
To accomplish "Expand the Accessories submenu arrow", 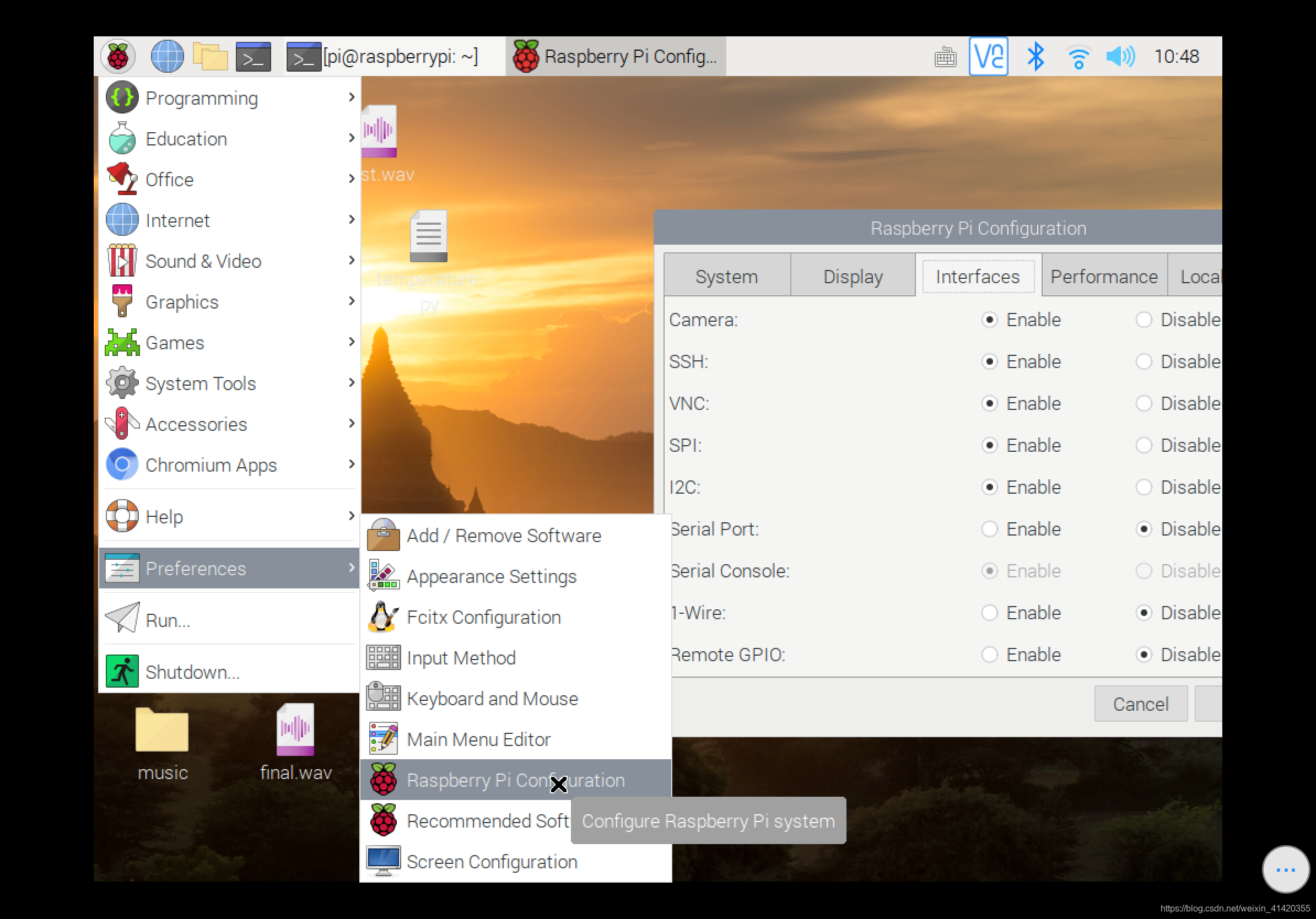I will [x=352, y=423].
